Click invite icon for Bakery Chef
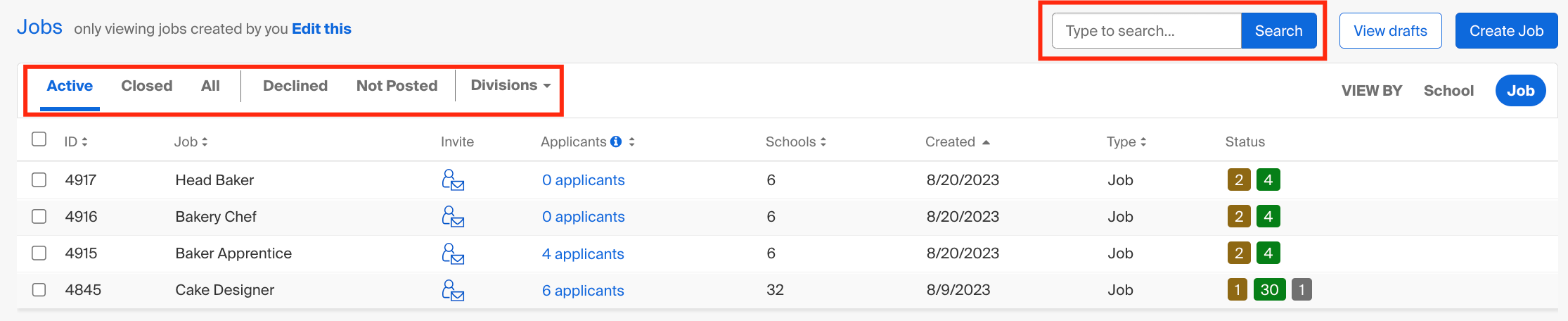The width and height of the screenshot is (1568, 321). (453, 217)
